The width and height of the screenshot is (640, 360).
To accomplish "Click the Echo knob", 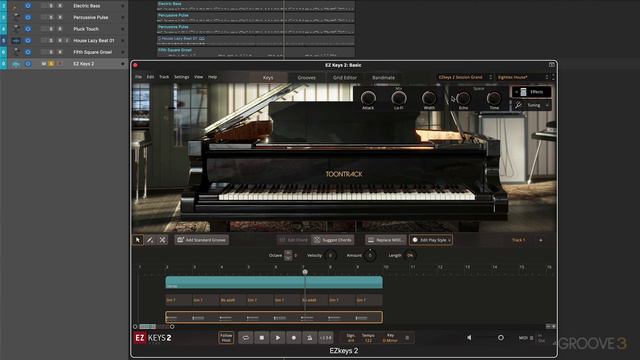I will [463, 98].
